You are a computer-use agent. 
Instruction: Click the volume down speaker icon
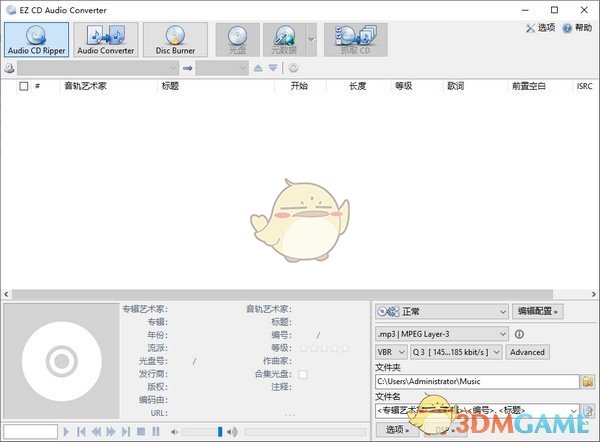[x=174, y=432]
